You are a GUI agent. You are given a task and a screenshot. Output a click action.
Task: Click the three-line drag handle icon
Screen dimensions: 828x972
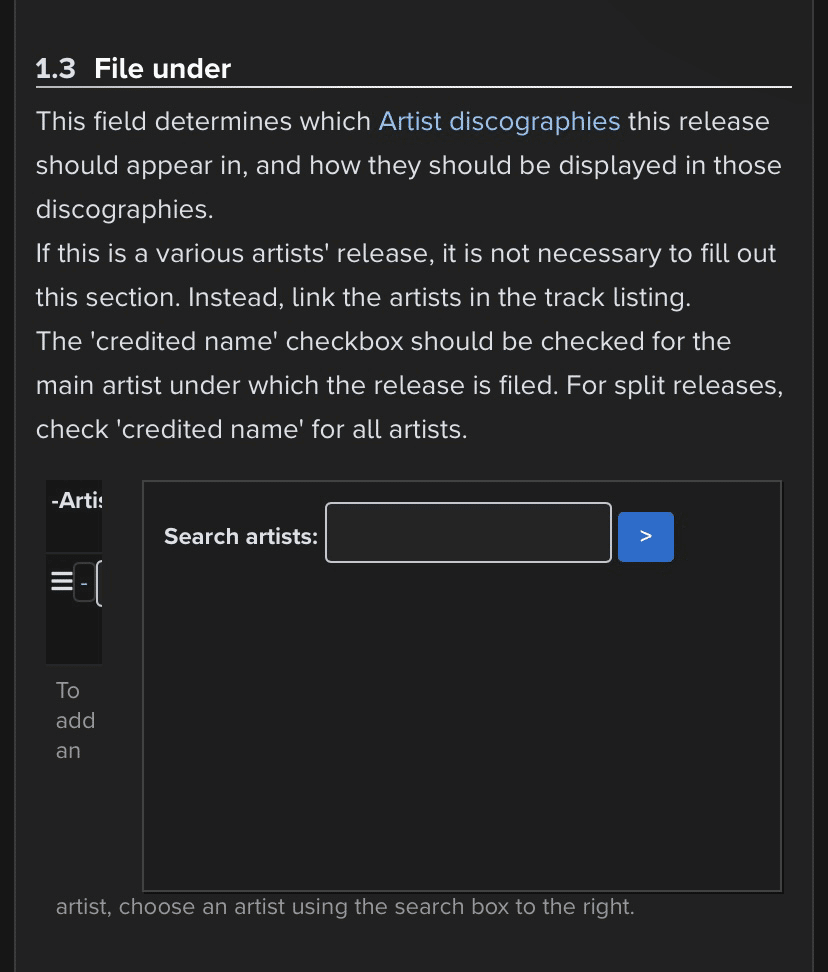pos(61,581)
